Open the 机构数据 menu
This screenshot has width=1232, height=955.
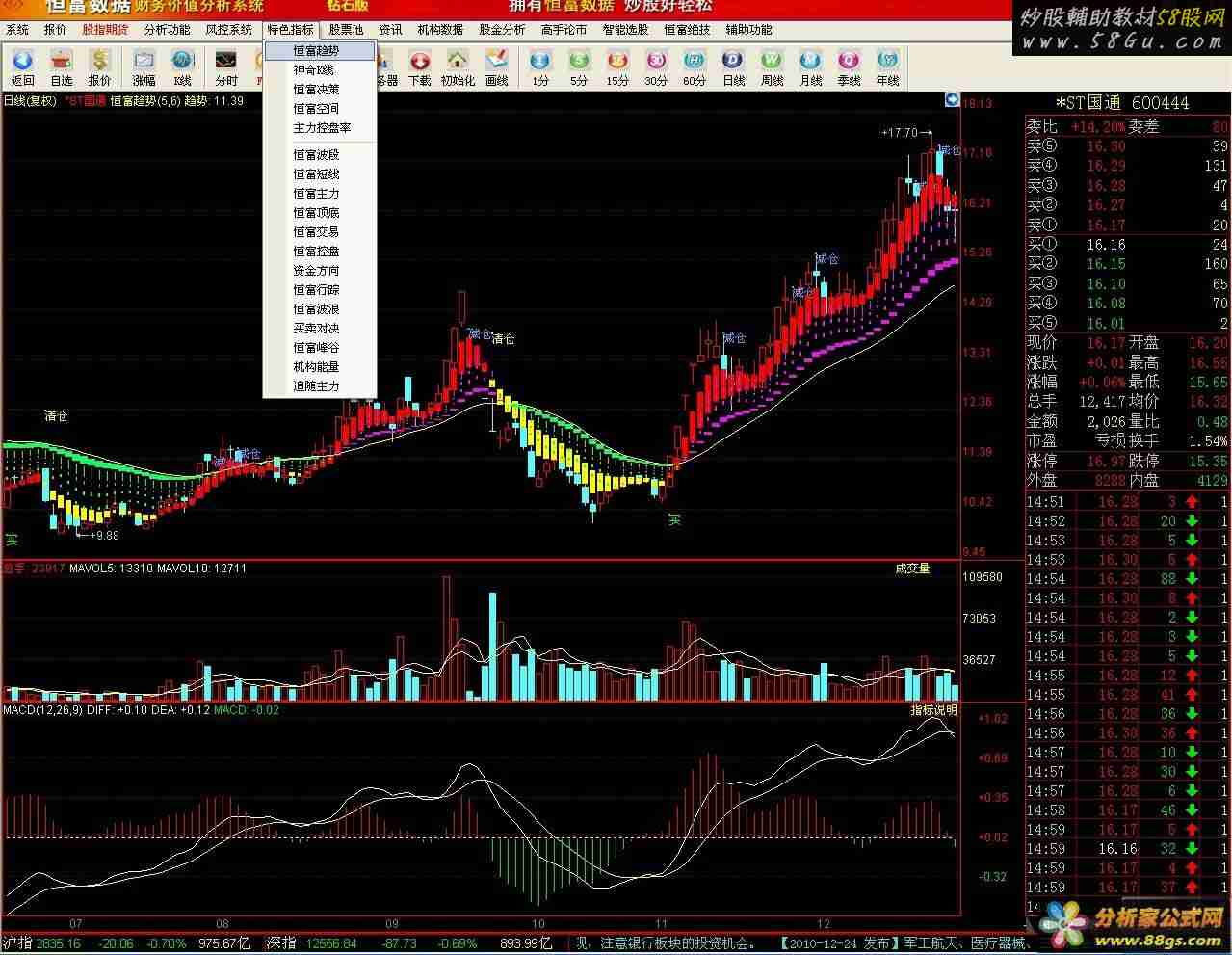click(440, 30)
